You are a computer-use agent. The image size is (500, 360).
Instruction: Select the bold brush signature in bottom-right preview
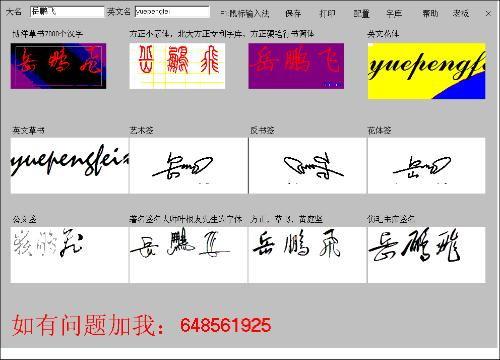(x=427, y=255)
